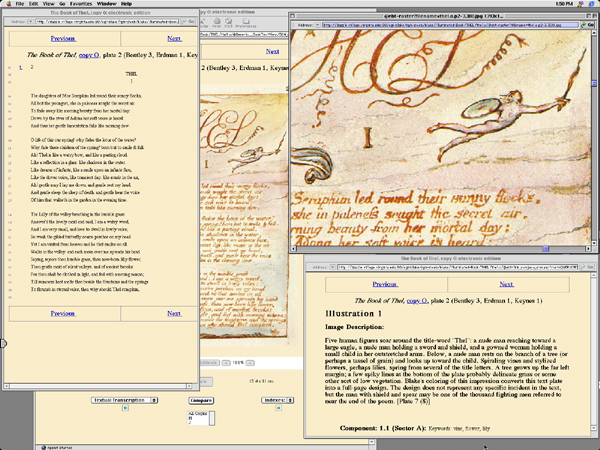Click Go button in Illustration description window

click(x=587, y=267)
